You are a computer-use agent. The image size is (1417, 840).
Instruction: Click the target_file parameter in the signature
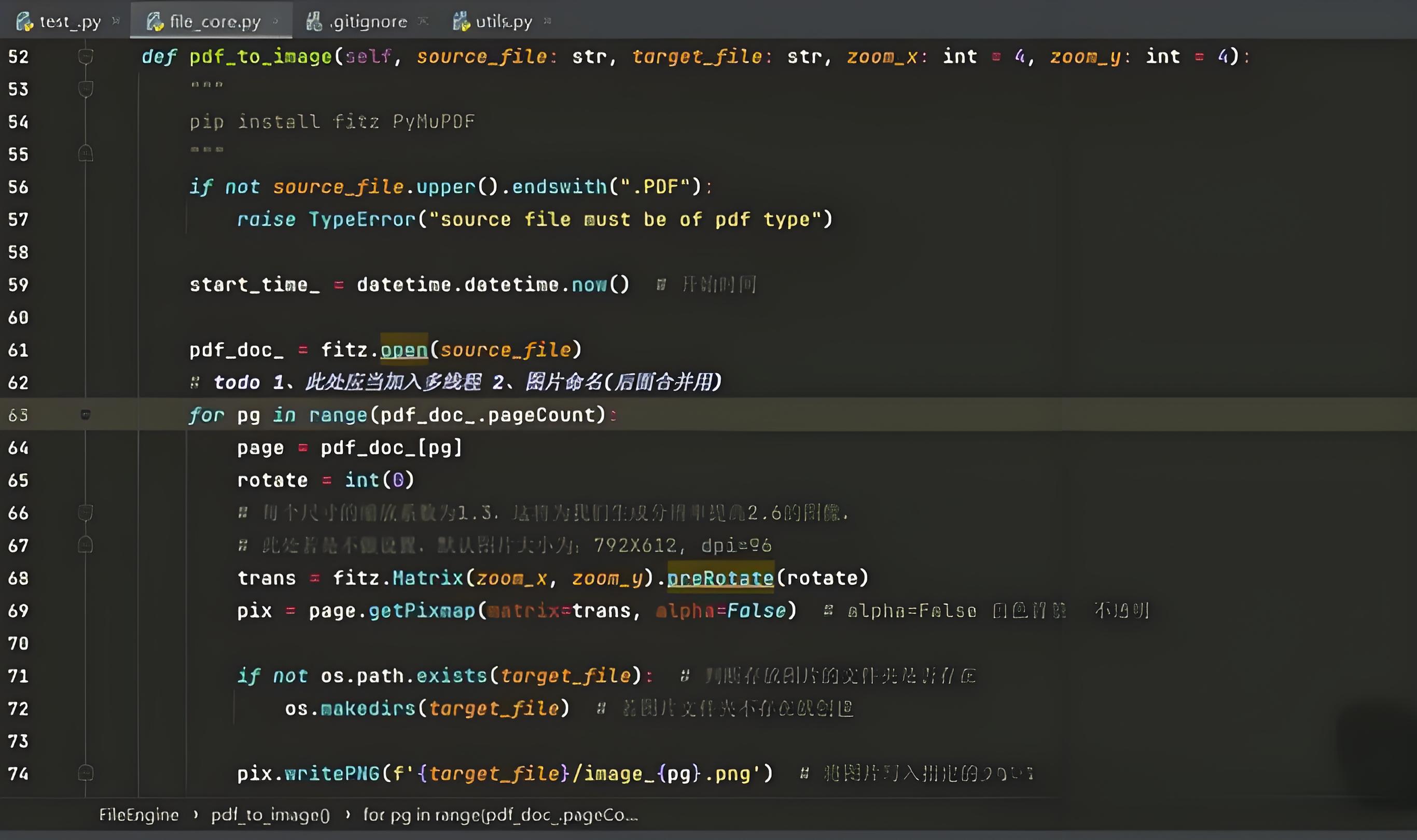[697, 57]
